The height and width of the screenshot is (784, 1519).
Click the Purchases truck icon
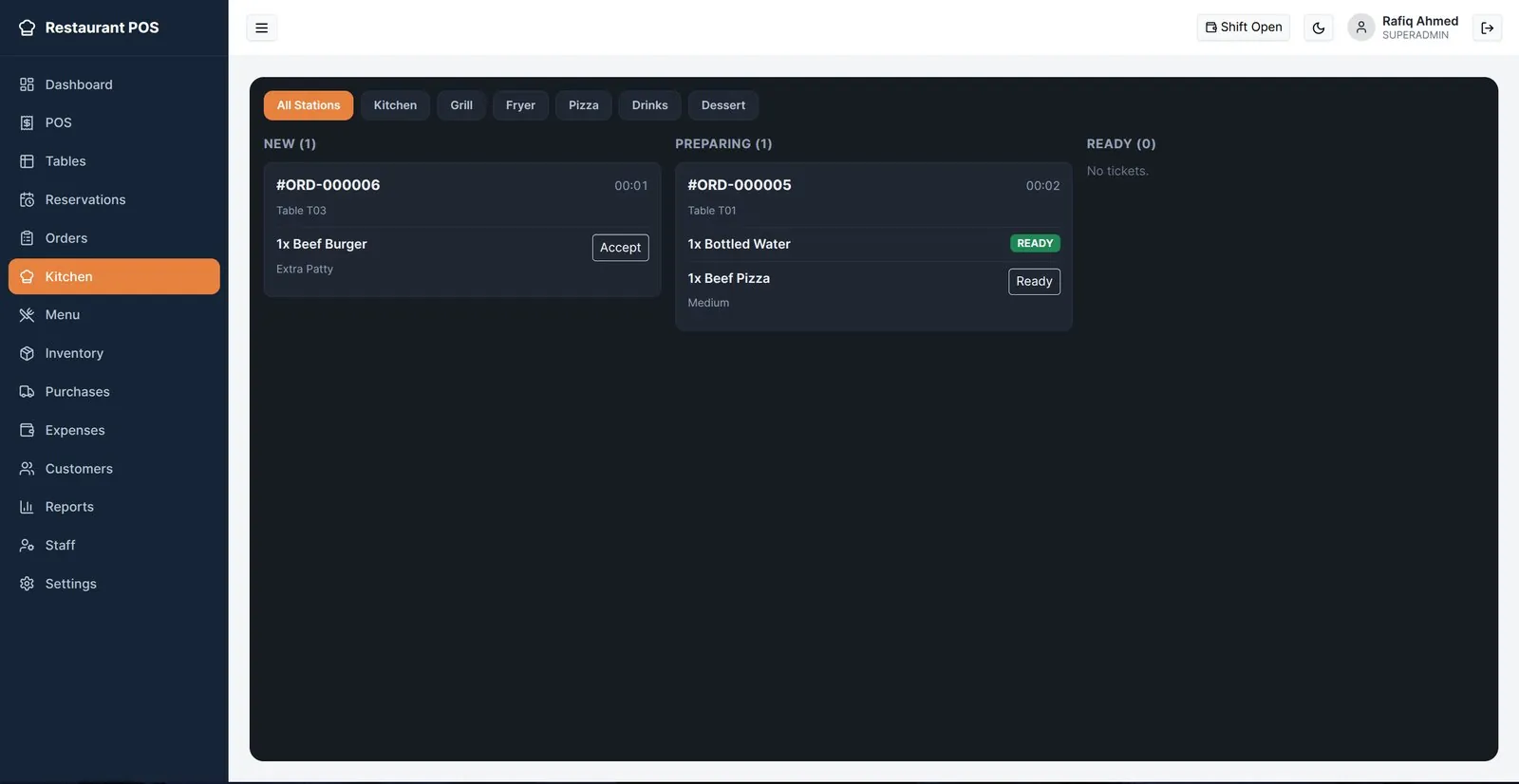pyautogui.click(x=27, y=392)
